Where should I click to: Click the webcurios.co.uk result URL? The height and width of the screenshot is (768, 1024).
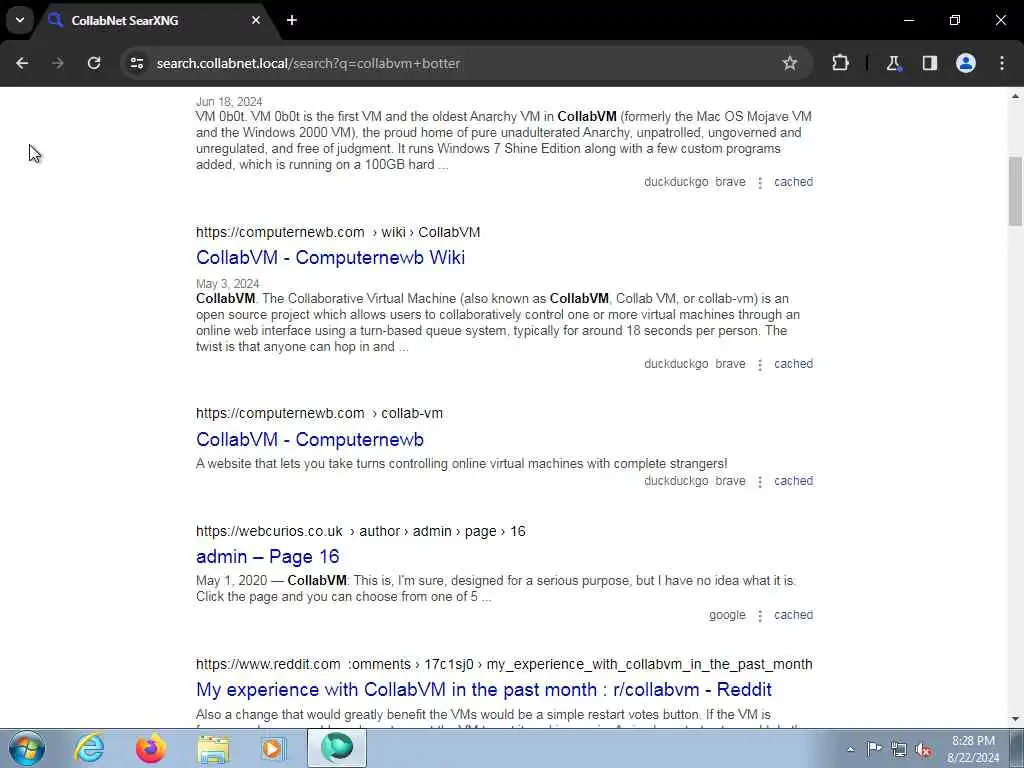coord(360,532)
